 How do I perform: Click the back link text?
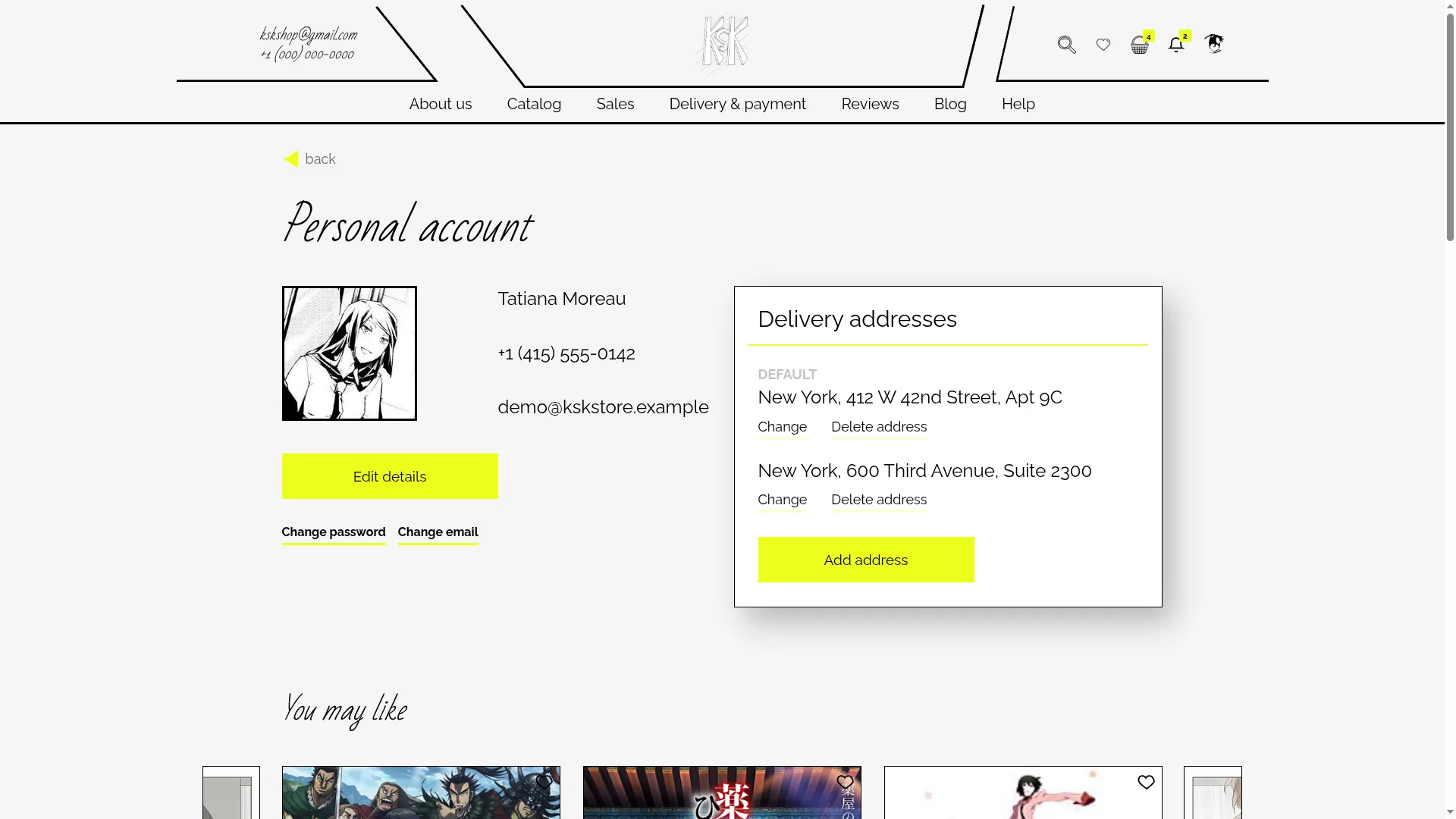(320, 159)
